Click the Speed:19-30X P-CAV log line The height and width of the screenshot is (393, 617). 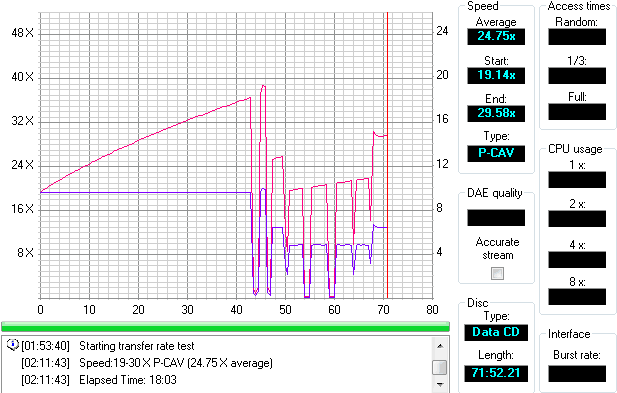[x=147, y=363]
